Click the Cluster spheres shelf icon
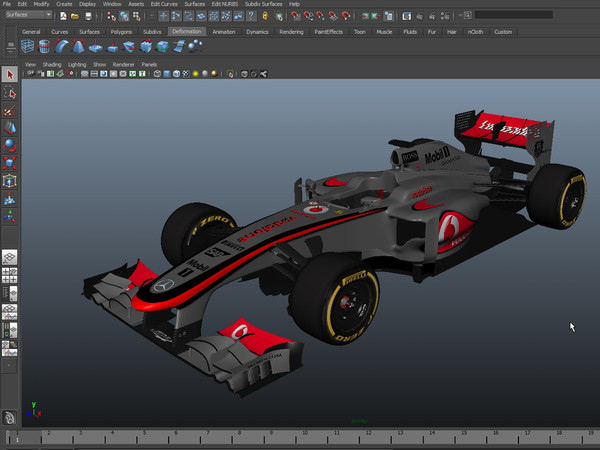600x450 pixels. pyautogui.click(x=196, y=46)
